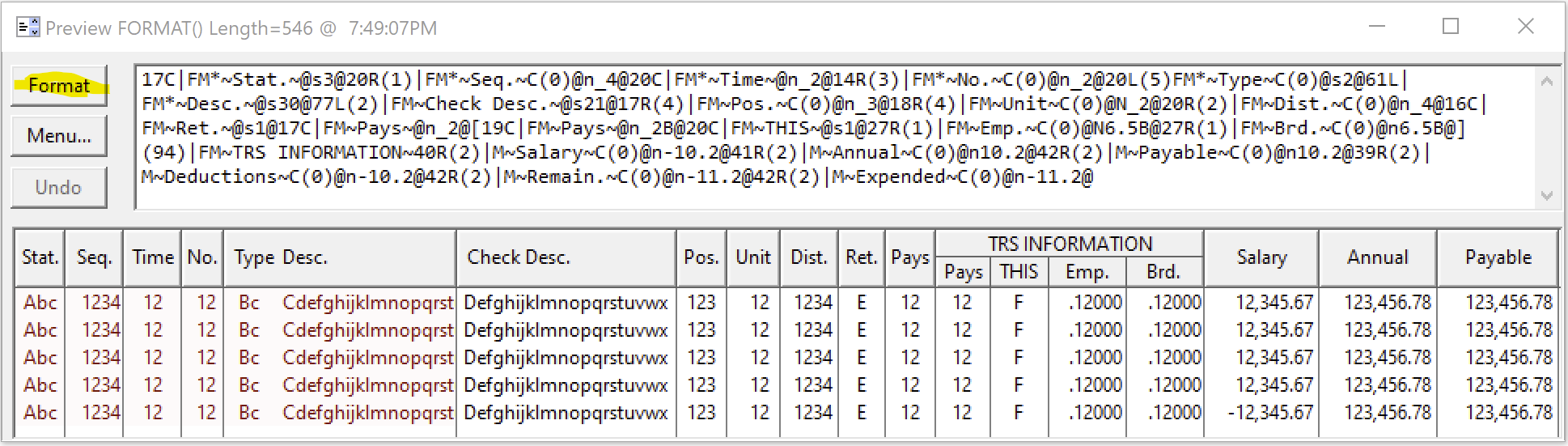The height and width of the screenshot is (446, 1568).
Task: Select the negative -12,345.67 Salary cell
Action: coord(1270,413)
